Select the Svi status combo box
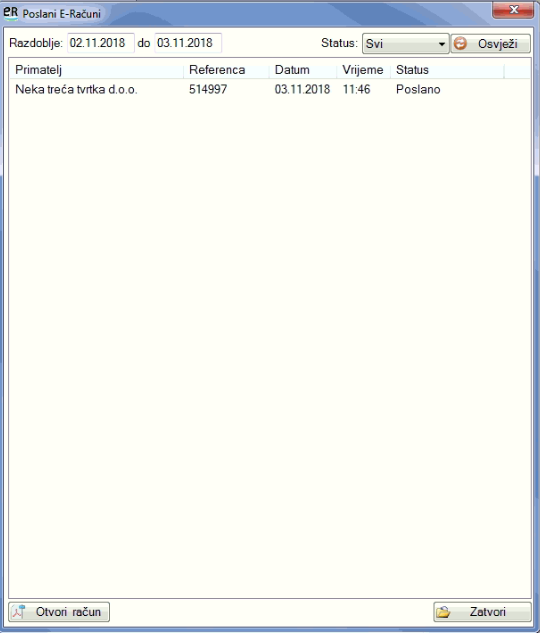This screenshot has width=540, height=633. [405, 44]
